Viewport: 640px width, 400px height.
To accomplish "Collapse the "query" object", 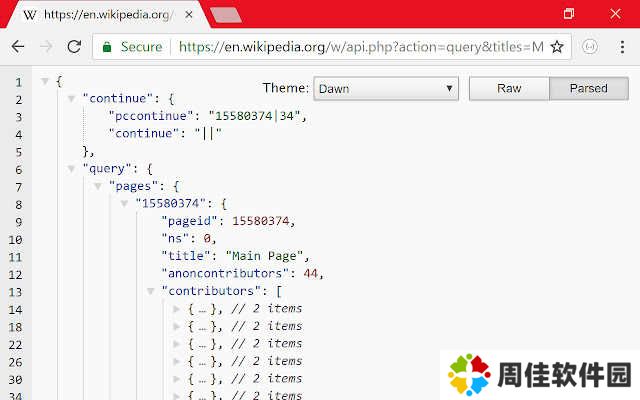I will point(72,168).
